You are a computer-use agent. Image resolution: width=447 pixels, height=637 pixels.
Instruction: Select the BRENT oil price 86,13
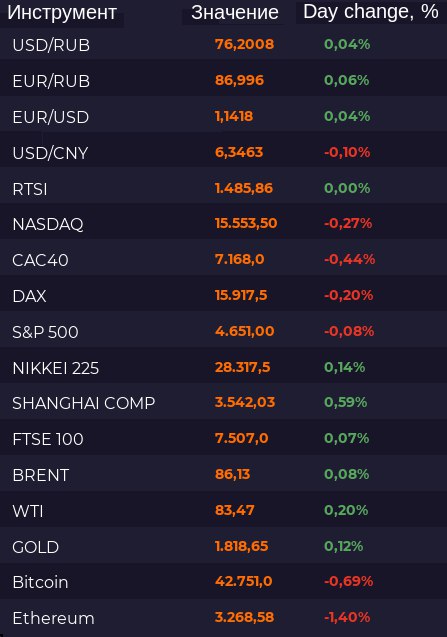coord(232,474)
